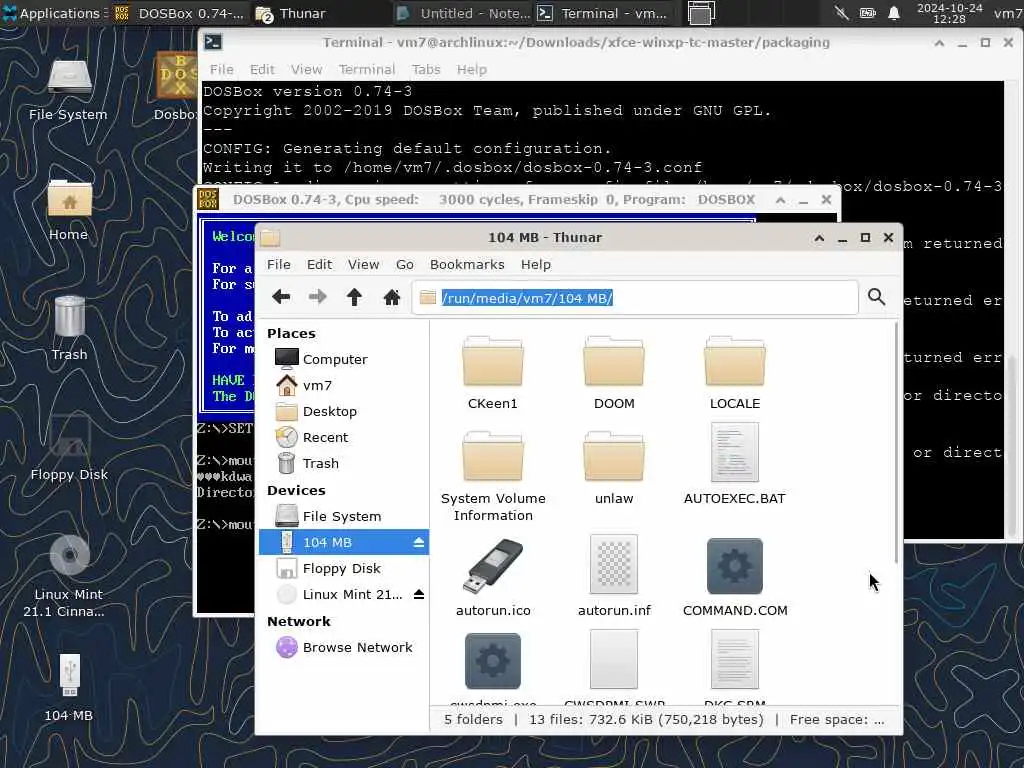Open Terminal window's Terminal menu
The height and width of the screenshot is (768, 1024).
tap(366, 69)
